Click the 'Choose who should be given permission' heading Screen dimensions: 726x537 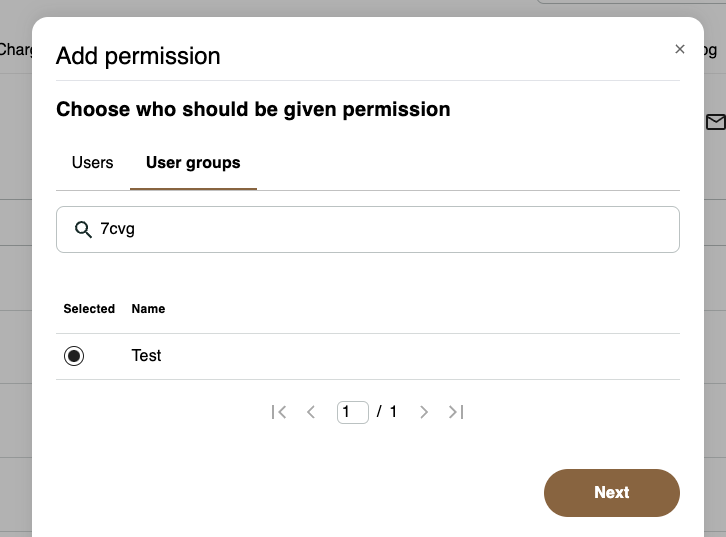253,109
